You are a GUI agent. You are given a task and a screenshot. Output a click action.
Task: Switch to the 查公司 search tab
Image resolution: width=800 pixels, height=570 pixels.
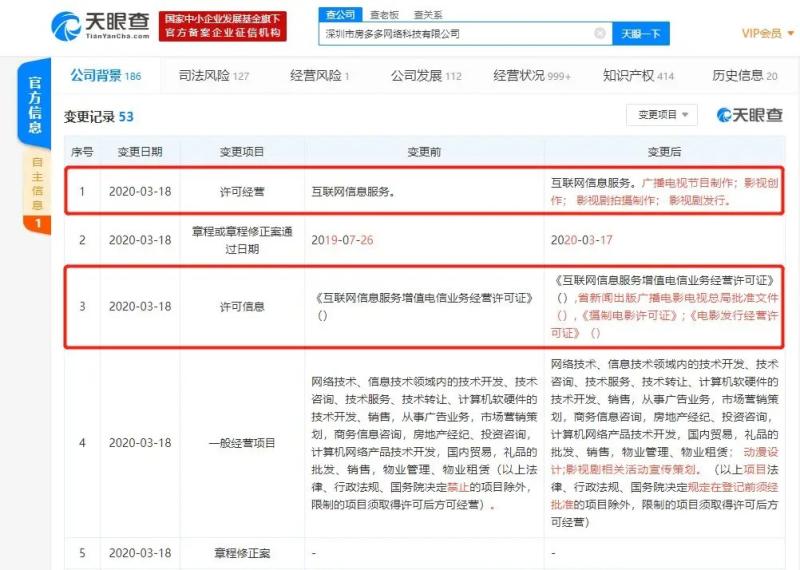pyautogui.click(x=340, y=15)
